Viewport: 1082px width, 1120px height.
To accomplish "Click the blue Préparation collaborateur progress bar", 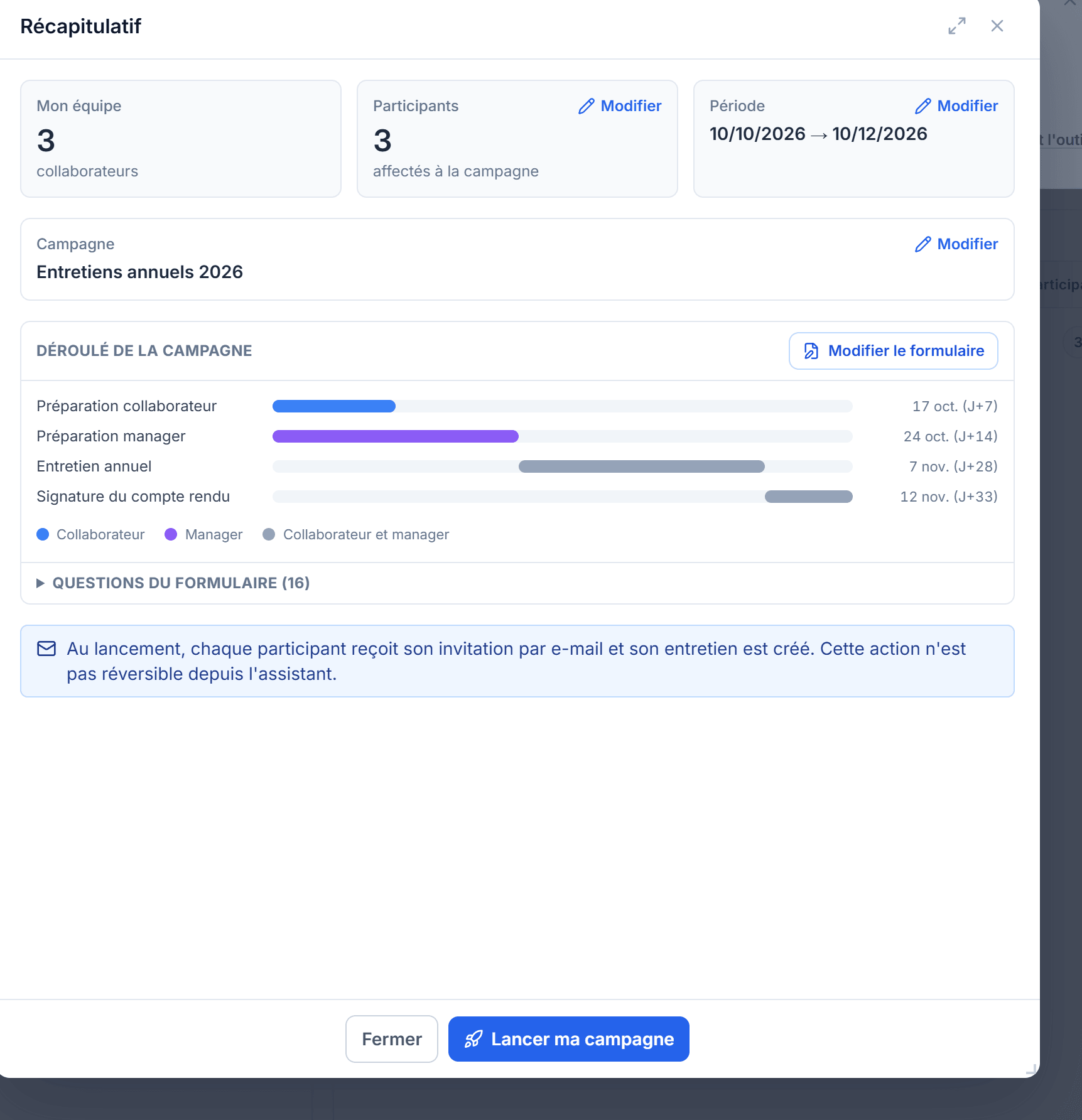I will point(334,406).
